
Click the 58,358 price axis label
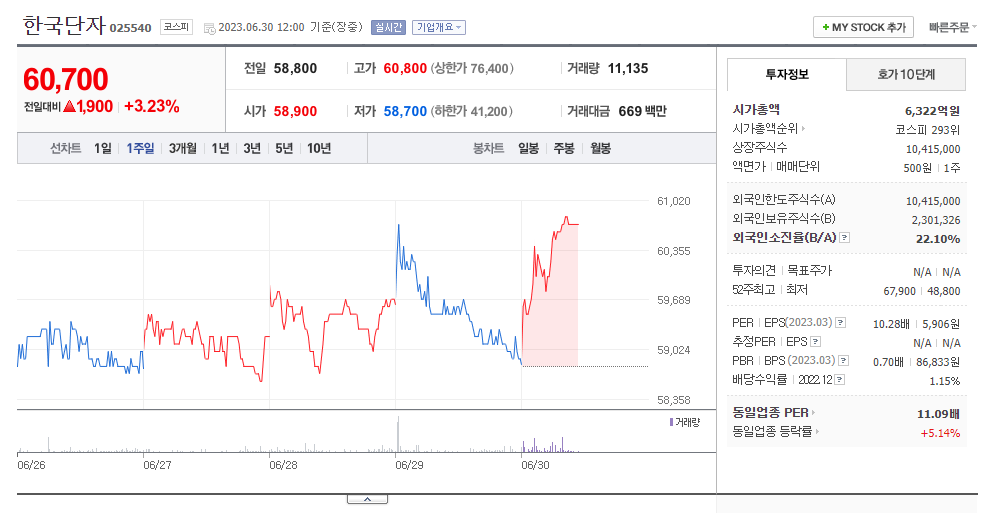pyautogui.click(x=673, y=400)
